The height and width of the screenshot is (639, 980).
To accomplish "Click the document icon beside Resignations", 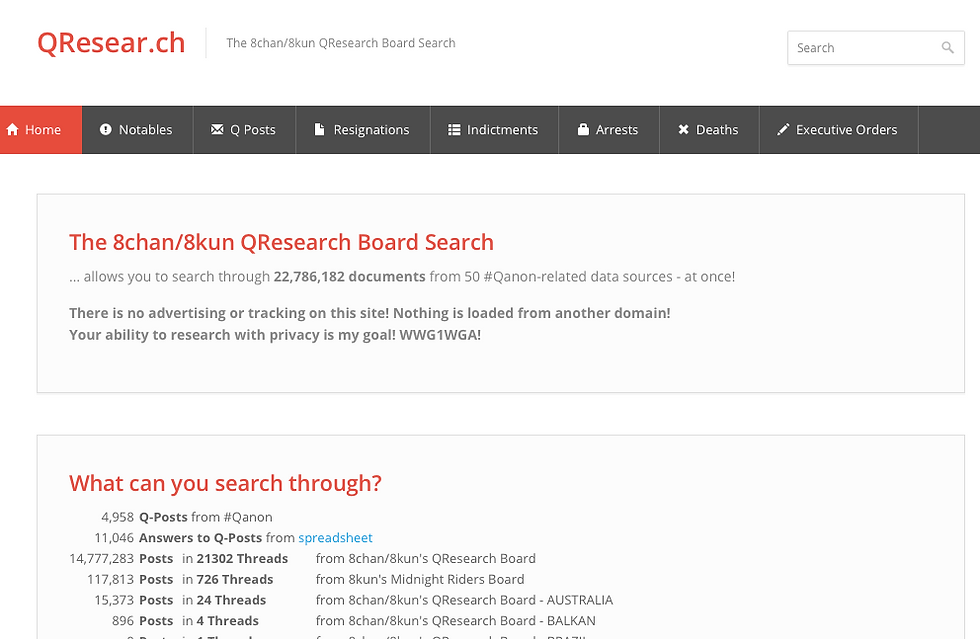I will [x=319, y=129].
